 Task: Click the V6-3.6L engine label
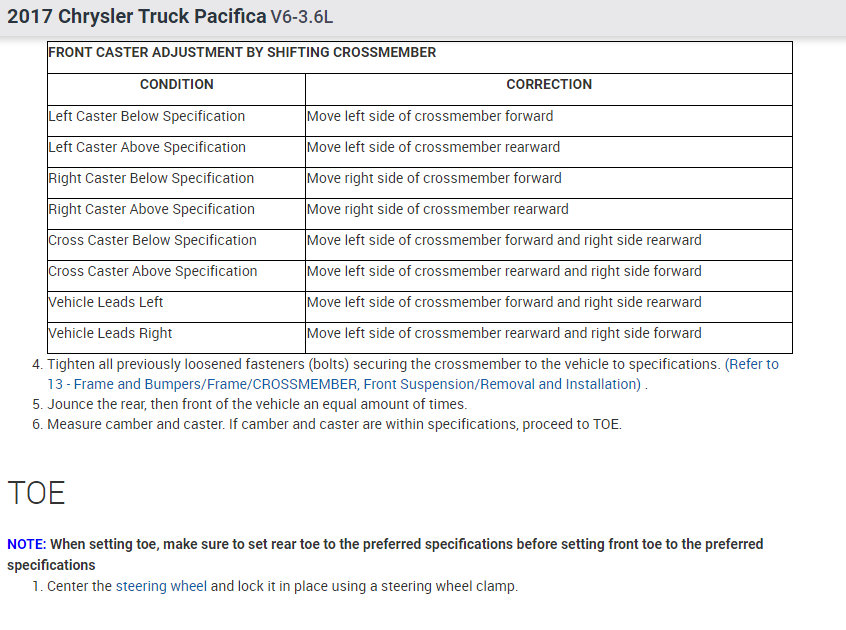tap(301, 18)
